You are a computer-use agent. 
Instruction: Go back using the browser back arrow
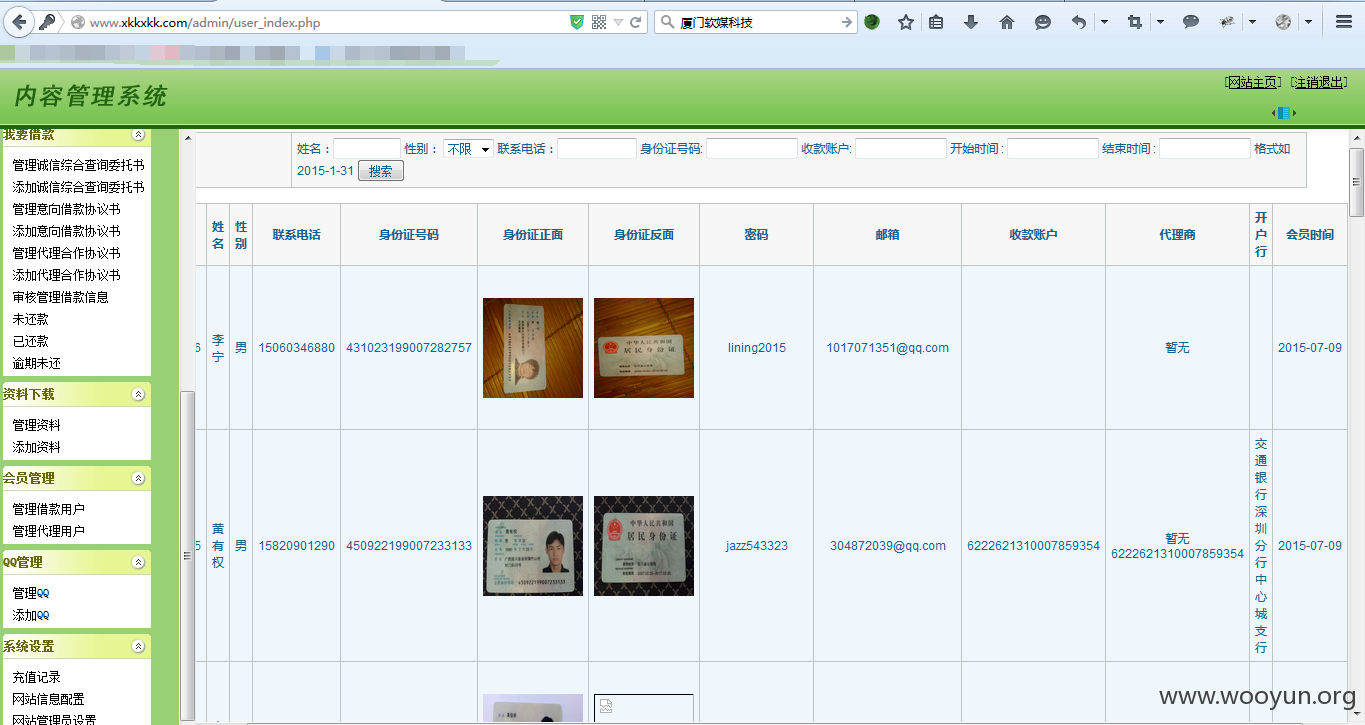pos(19,22)
